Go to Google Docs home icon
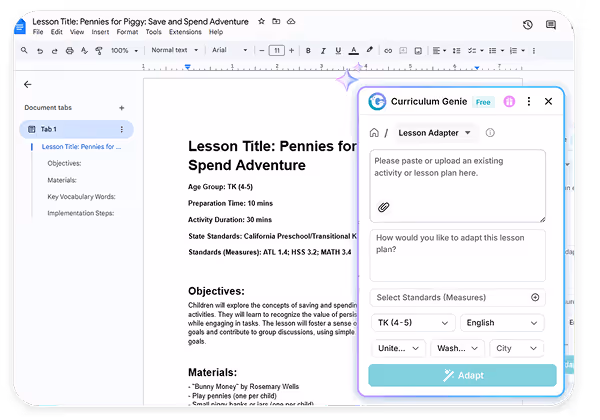This screenshot has height=420, width=600. [x=20, y=26]
